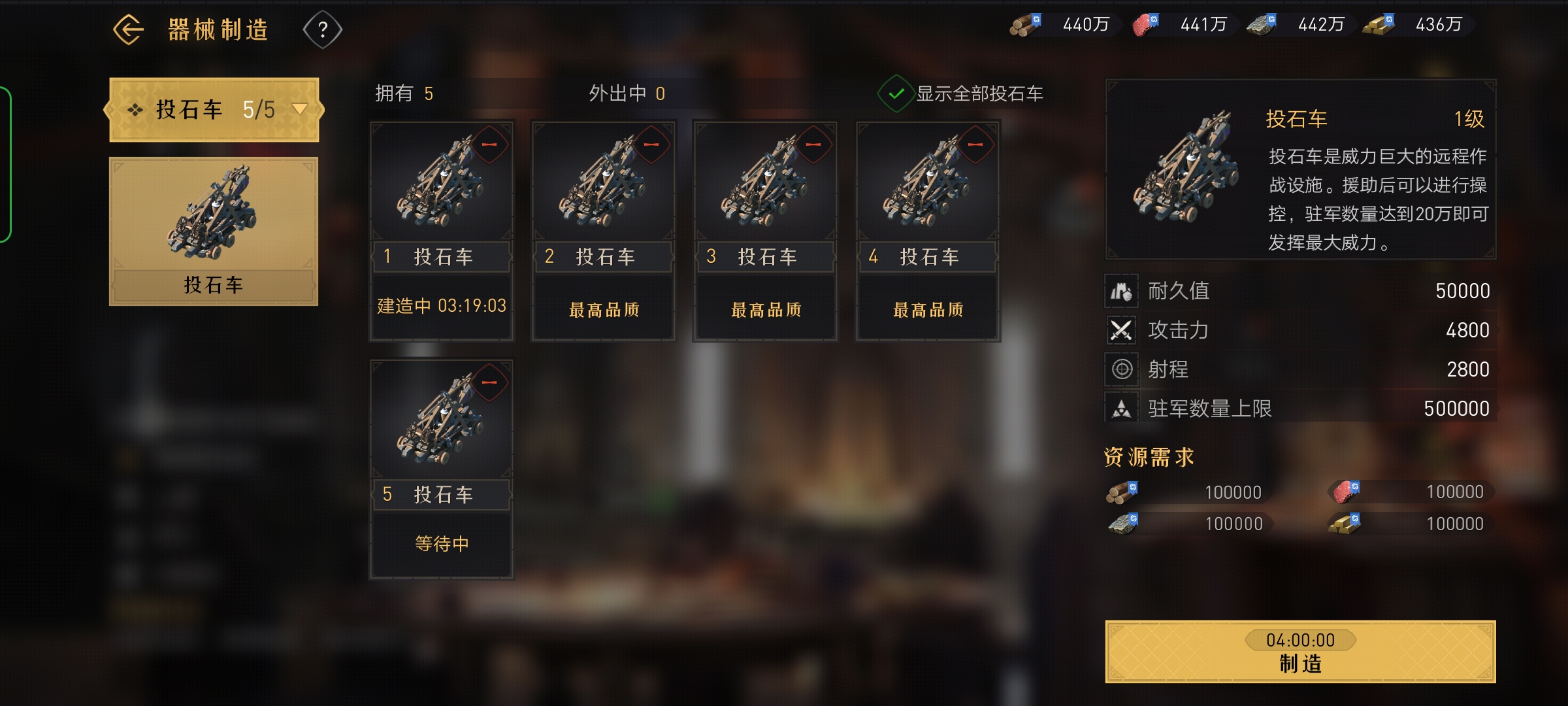Start crafting with the 制造 button
The height and width of the screenshot is (706, 1568).
[x=1300, y=652]
